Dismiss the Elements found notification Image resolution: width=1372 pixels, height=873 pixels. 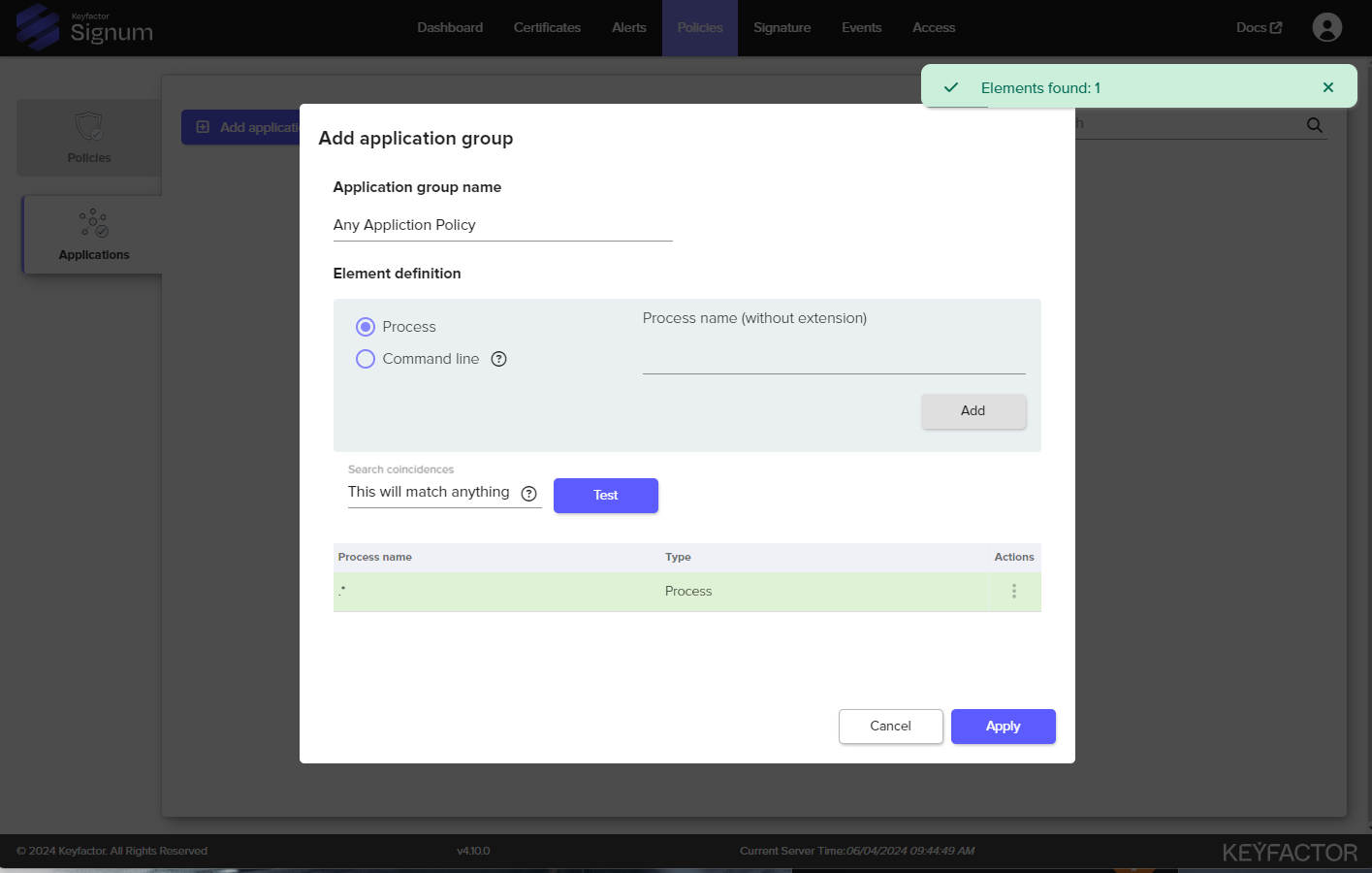click(1327, 87)
